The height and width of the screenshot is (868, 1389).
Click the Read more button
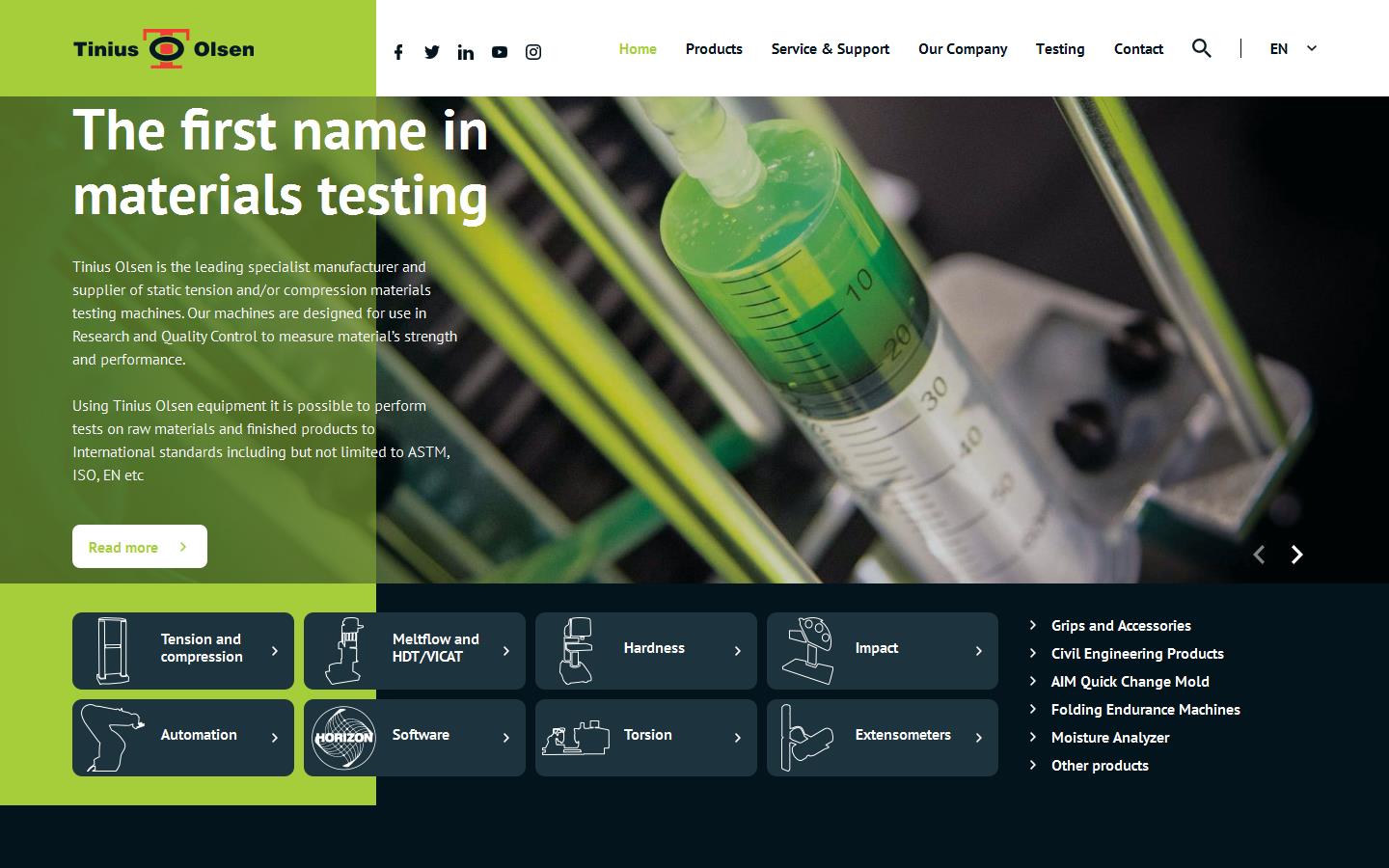point(140,547)
